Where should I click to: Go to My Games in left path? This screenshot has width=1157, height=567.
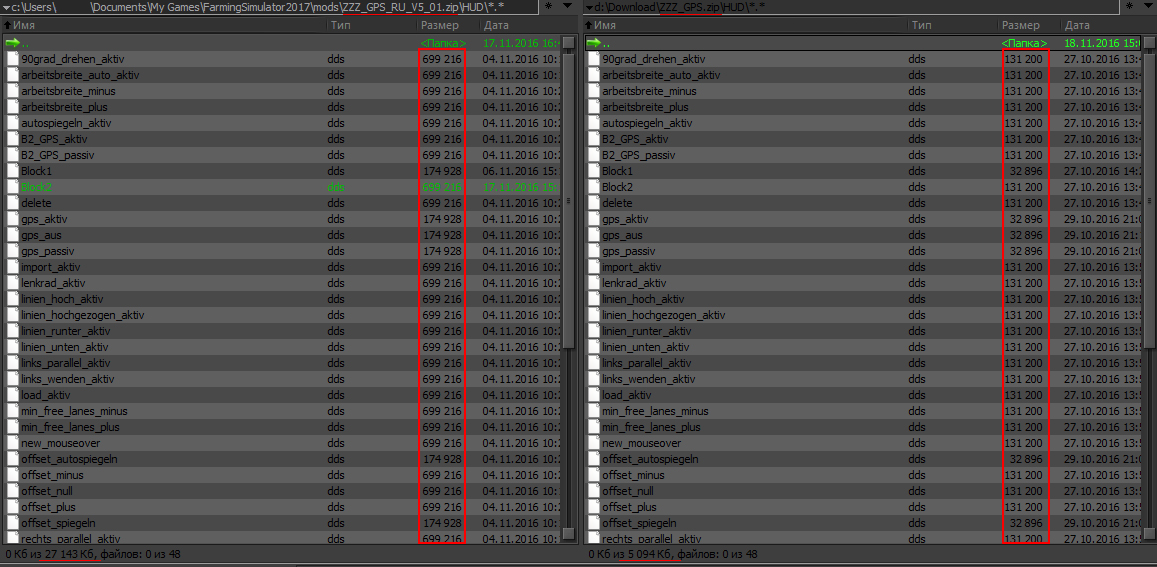pos(176,7)
